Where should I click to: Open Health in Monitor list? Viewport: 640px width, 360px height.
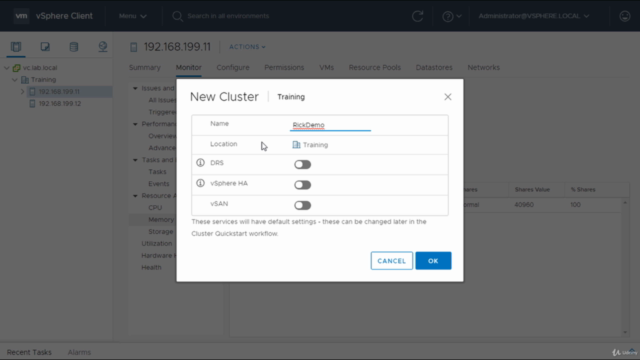pos(151,268)
